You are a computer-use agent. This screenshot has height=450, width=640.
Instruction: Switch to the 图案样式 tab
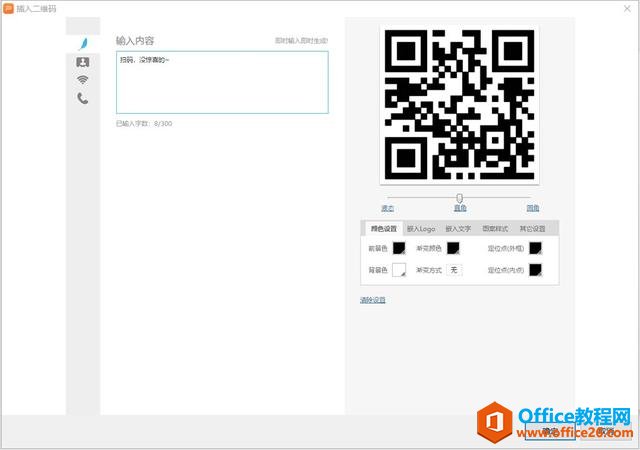(495, 229)
